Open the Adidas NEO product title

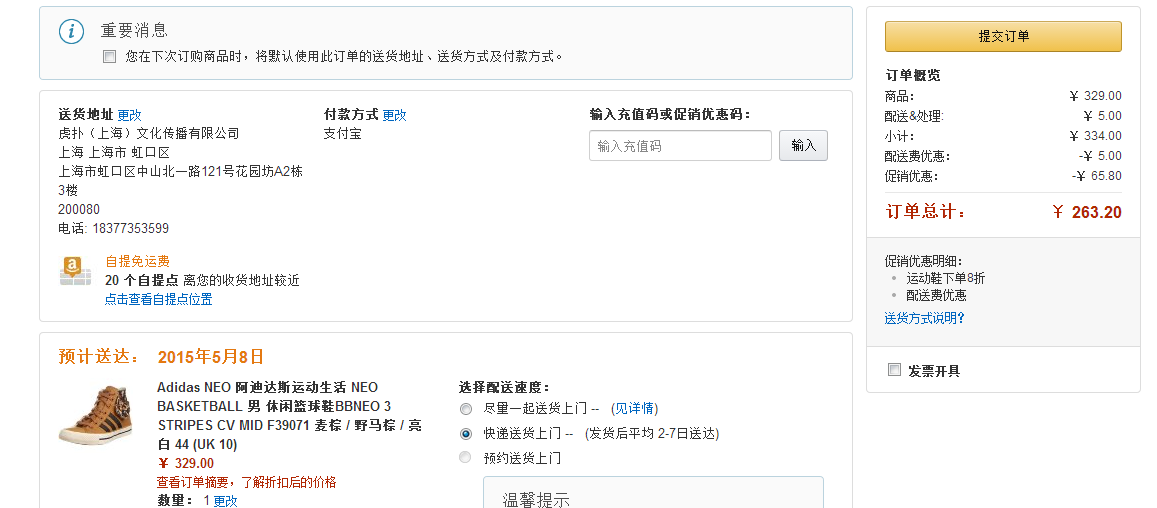click(x=289, y=416)
